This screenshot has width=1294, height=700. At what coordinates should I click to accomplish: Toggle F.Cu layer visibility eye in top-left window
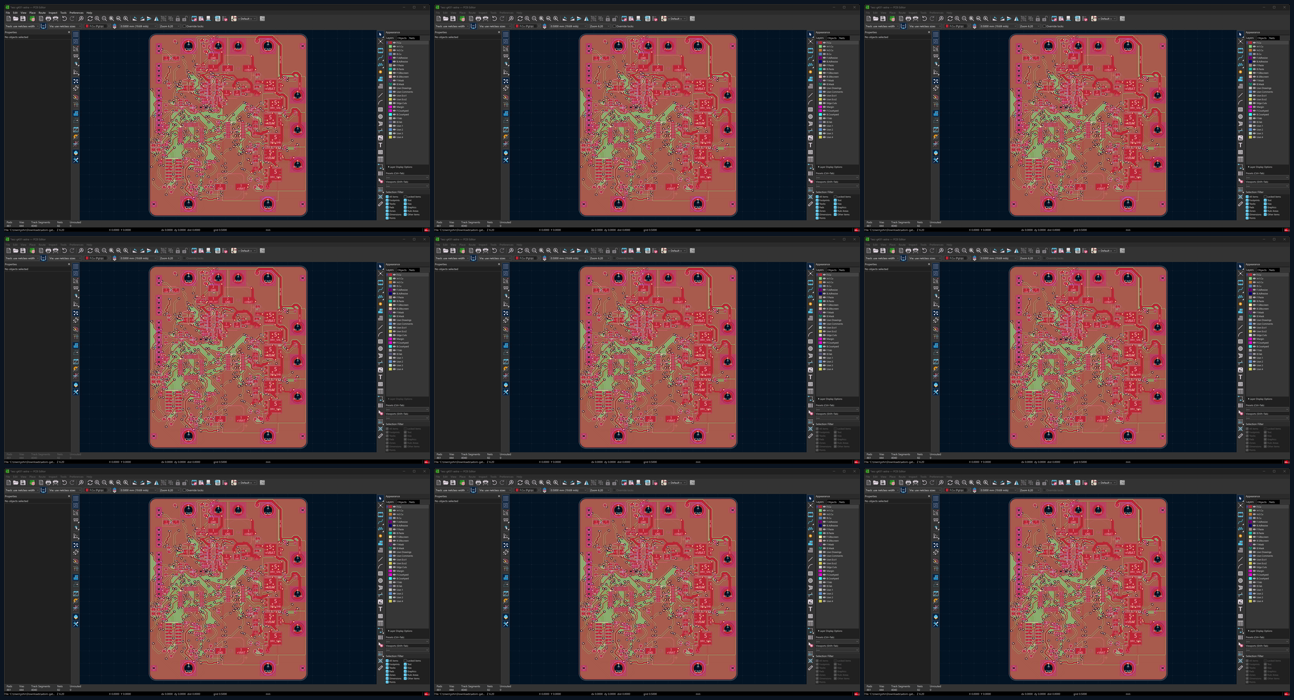click(x=394, y=42)
